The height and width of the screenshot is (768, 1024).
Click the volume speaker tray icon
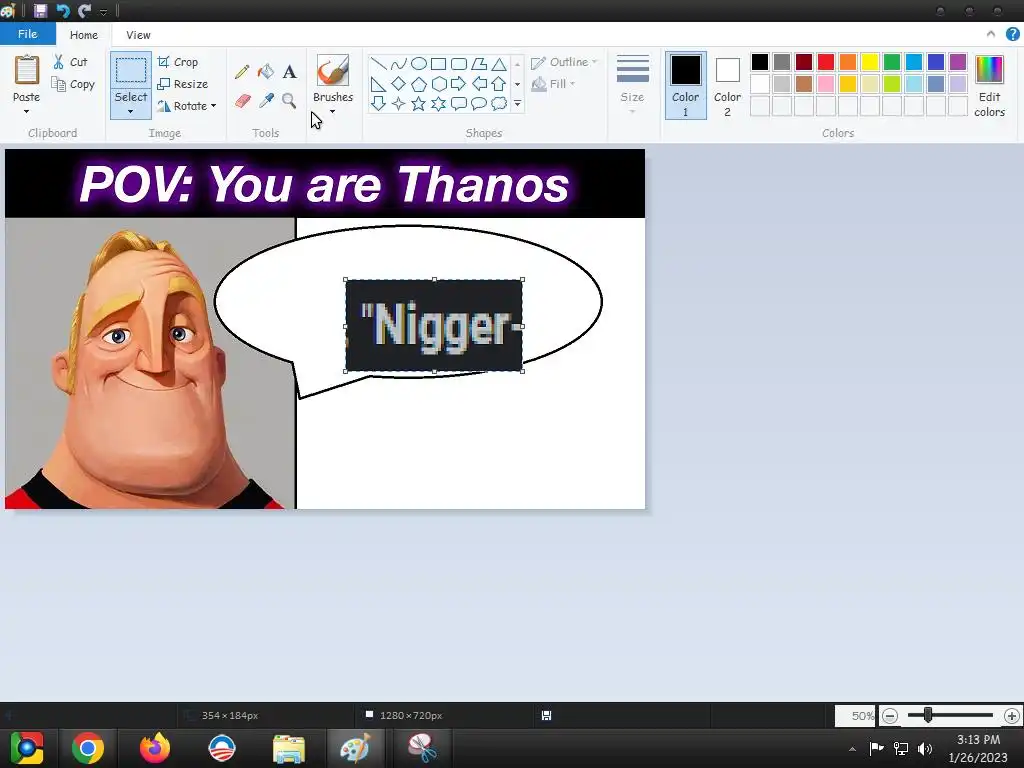[x=925, y=748]
